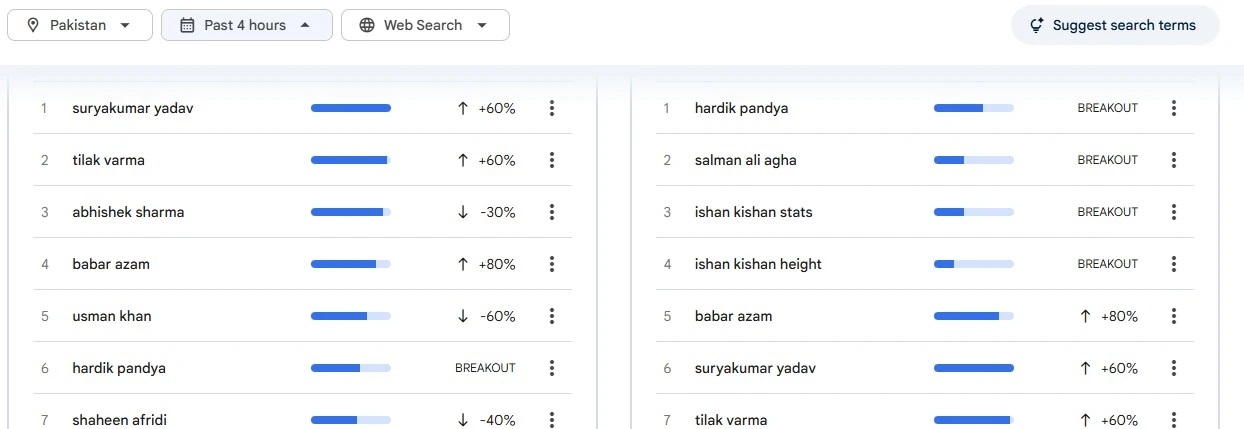Open more options for hardik pandya right row
This screenshot has height=429, width=1244.
[1173, 108]
